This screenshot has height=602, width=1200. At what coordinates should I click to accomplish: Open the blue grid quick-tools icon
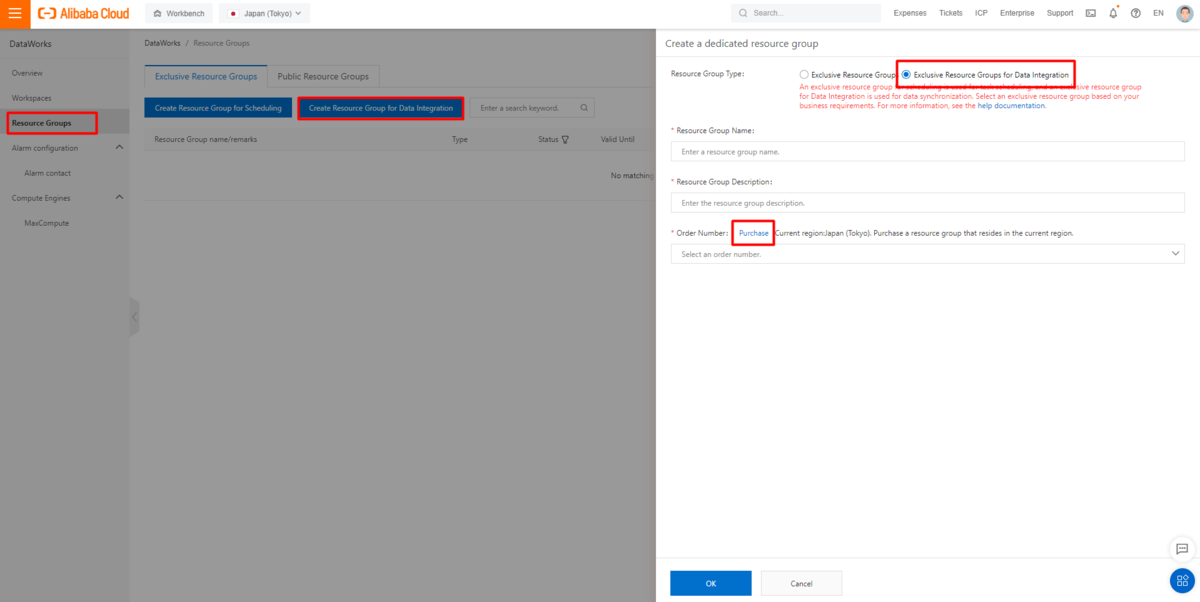click(x=1183, y=580)
